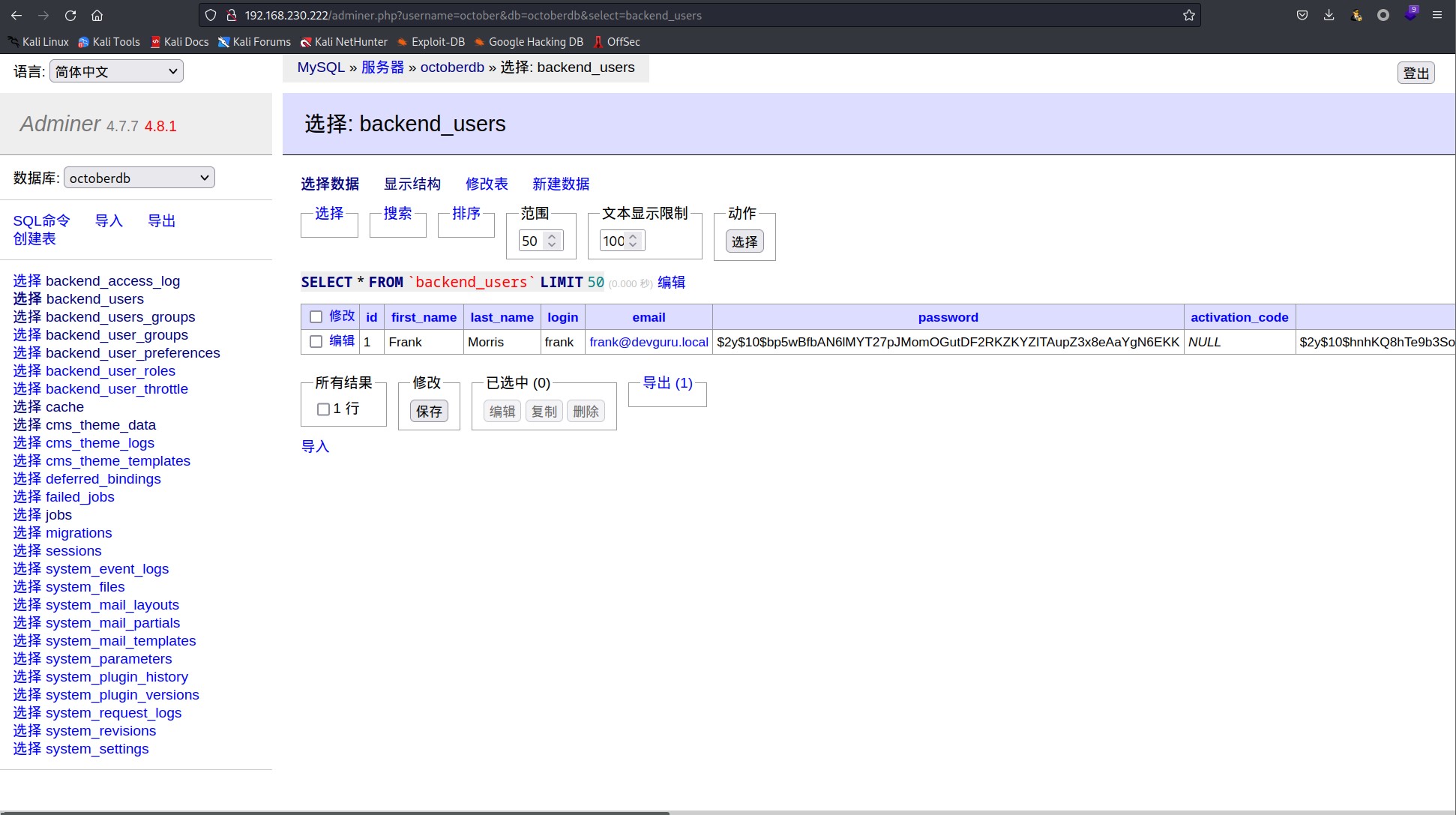Open Google Hacking DB bookmark
The width and height of the screenshot is (1456, 815).
pyautogui.click(x=529, y=42)
